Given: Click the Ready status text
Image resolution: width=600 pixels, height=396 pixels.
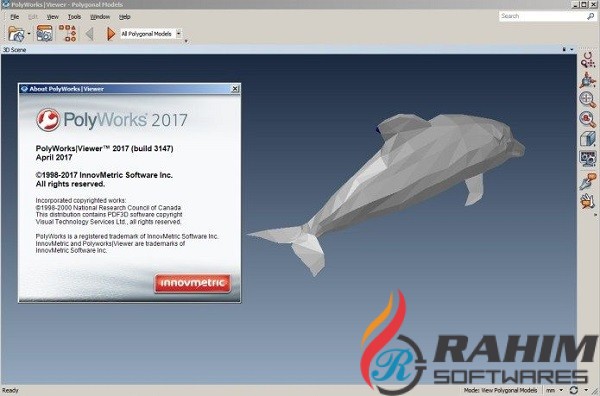Looking at the screenshot, I should tap(10, 390).
